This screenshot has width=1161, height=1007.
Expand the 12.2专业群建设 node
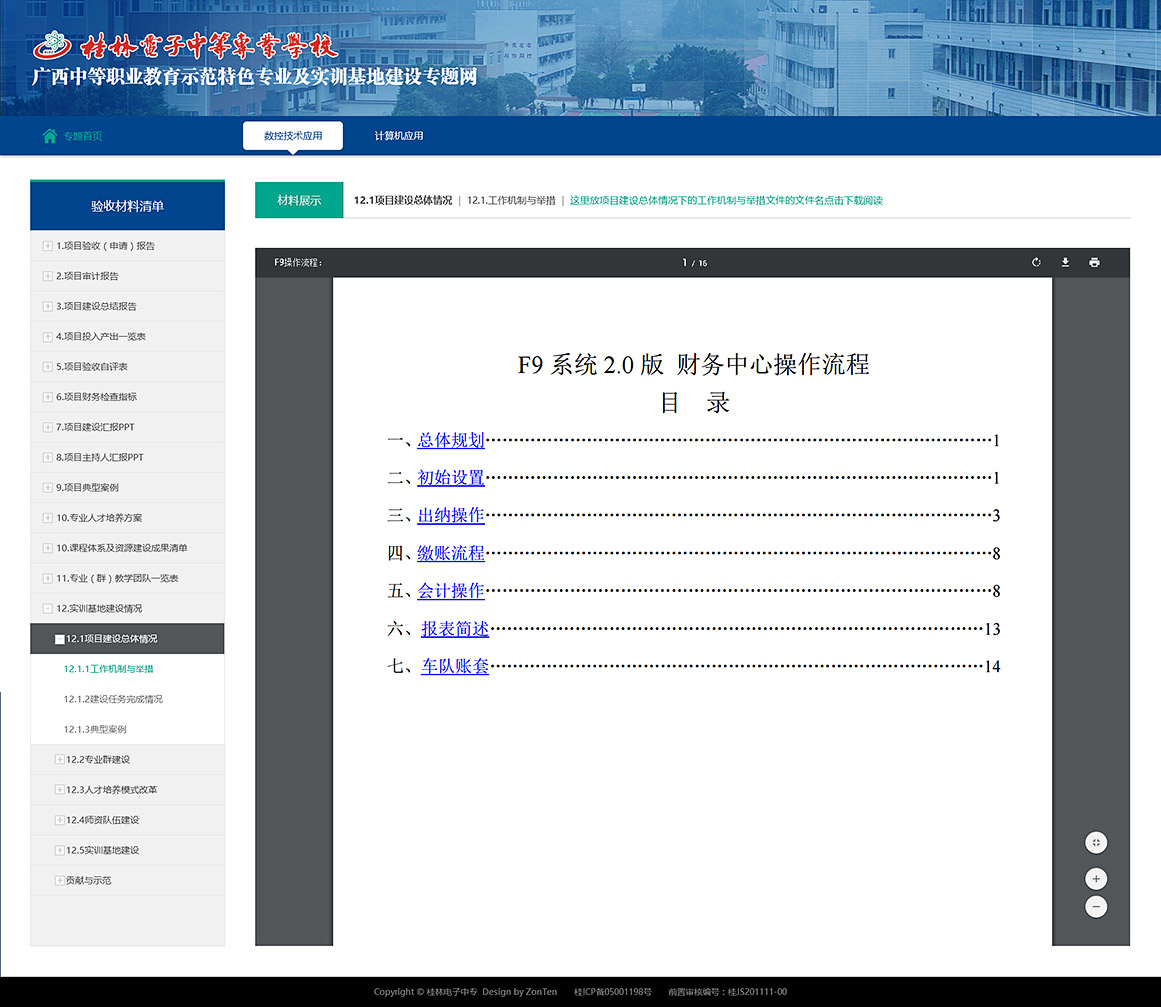pyautogui.click(x=59, y=760)
